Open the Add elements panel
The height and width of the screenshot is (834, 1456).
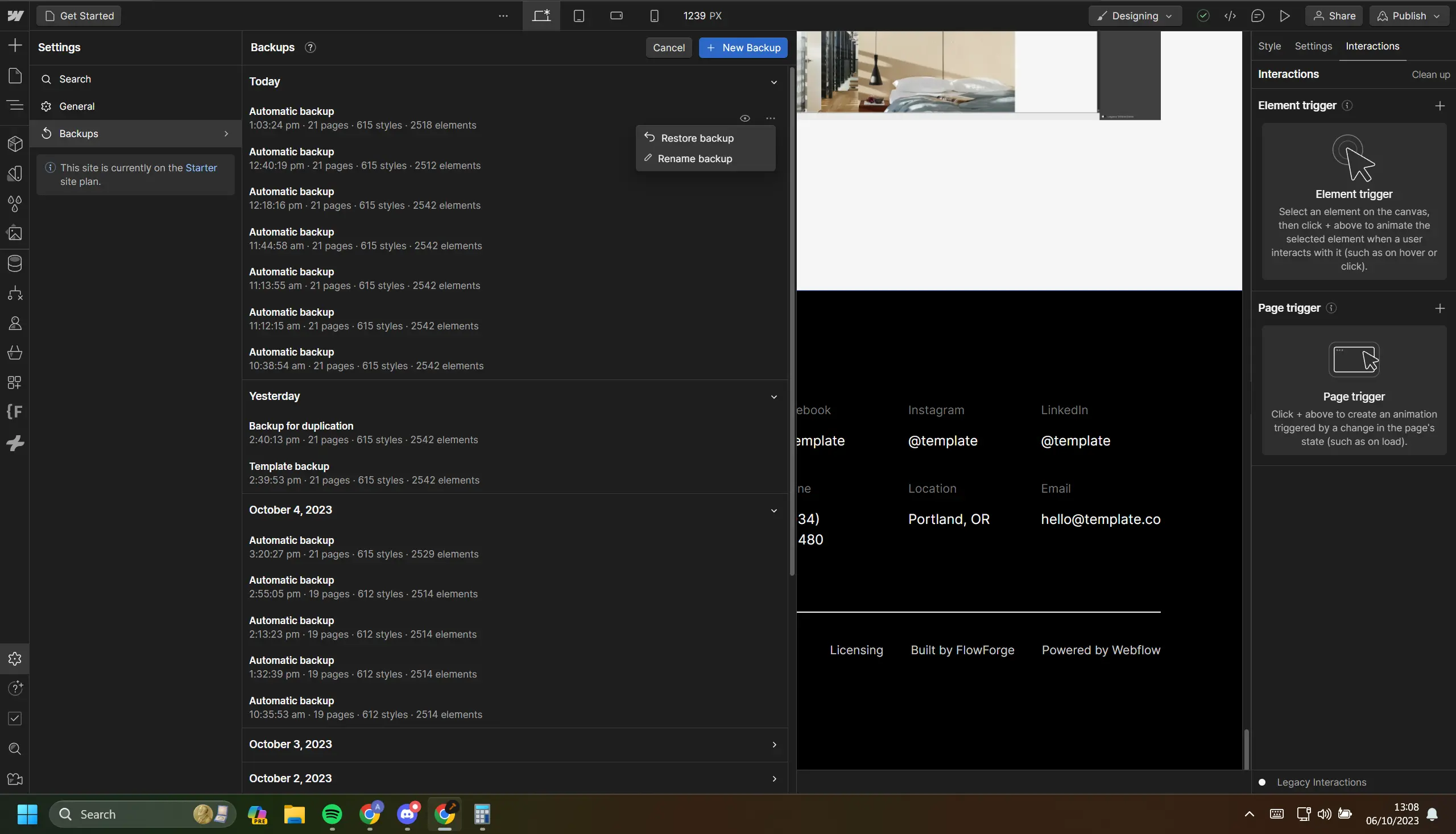click(15, 46)
